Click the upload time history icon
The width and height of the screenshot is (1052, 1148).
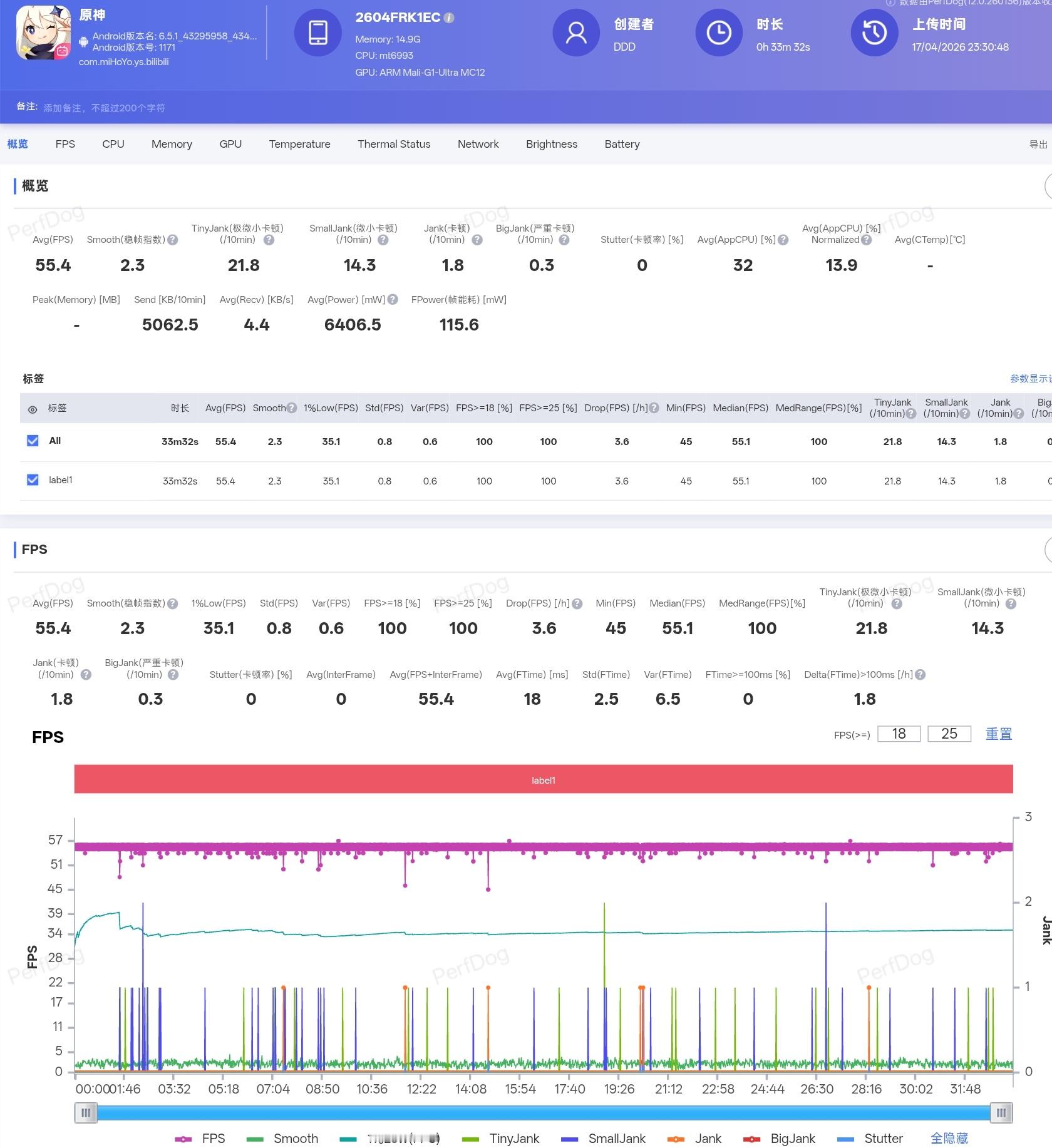click(874, 33)
